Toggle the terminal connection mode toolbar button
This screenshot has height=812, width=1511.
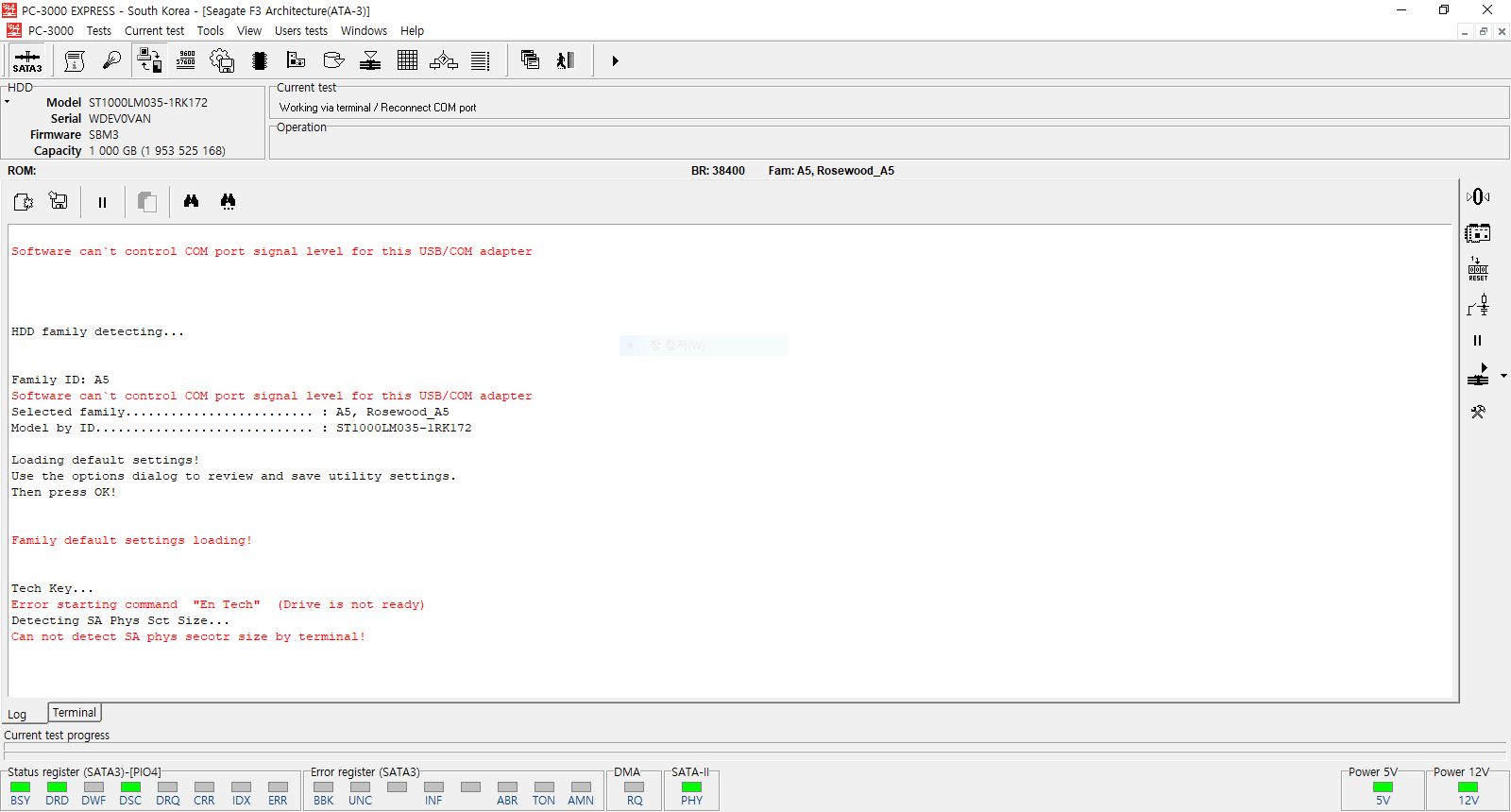click(149, 60)
